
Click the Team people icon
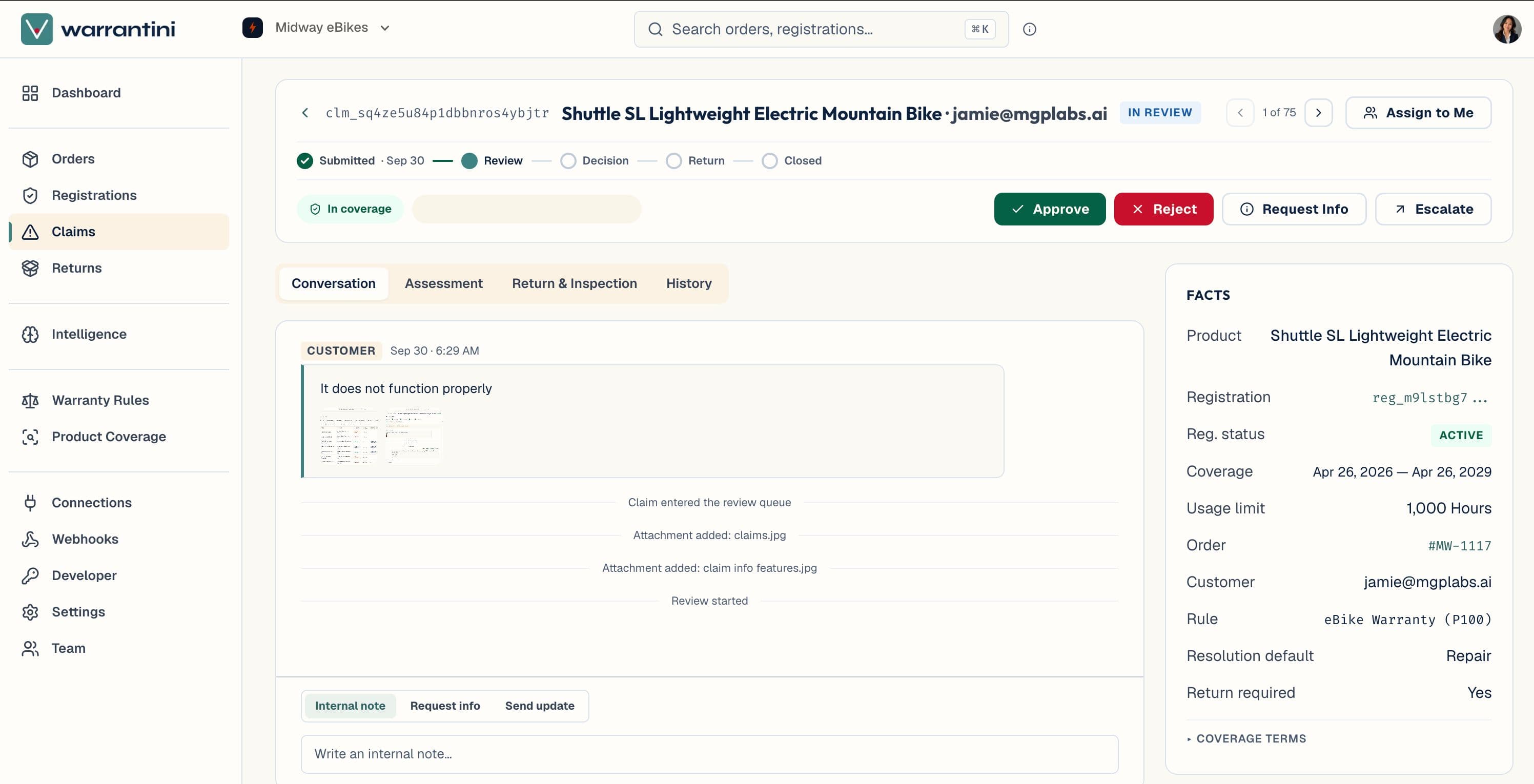30,648
